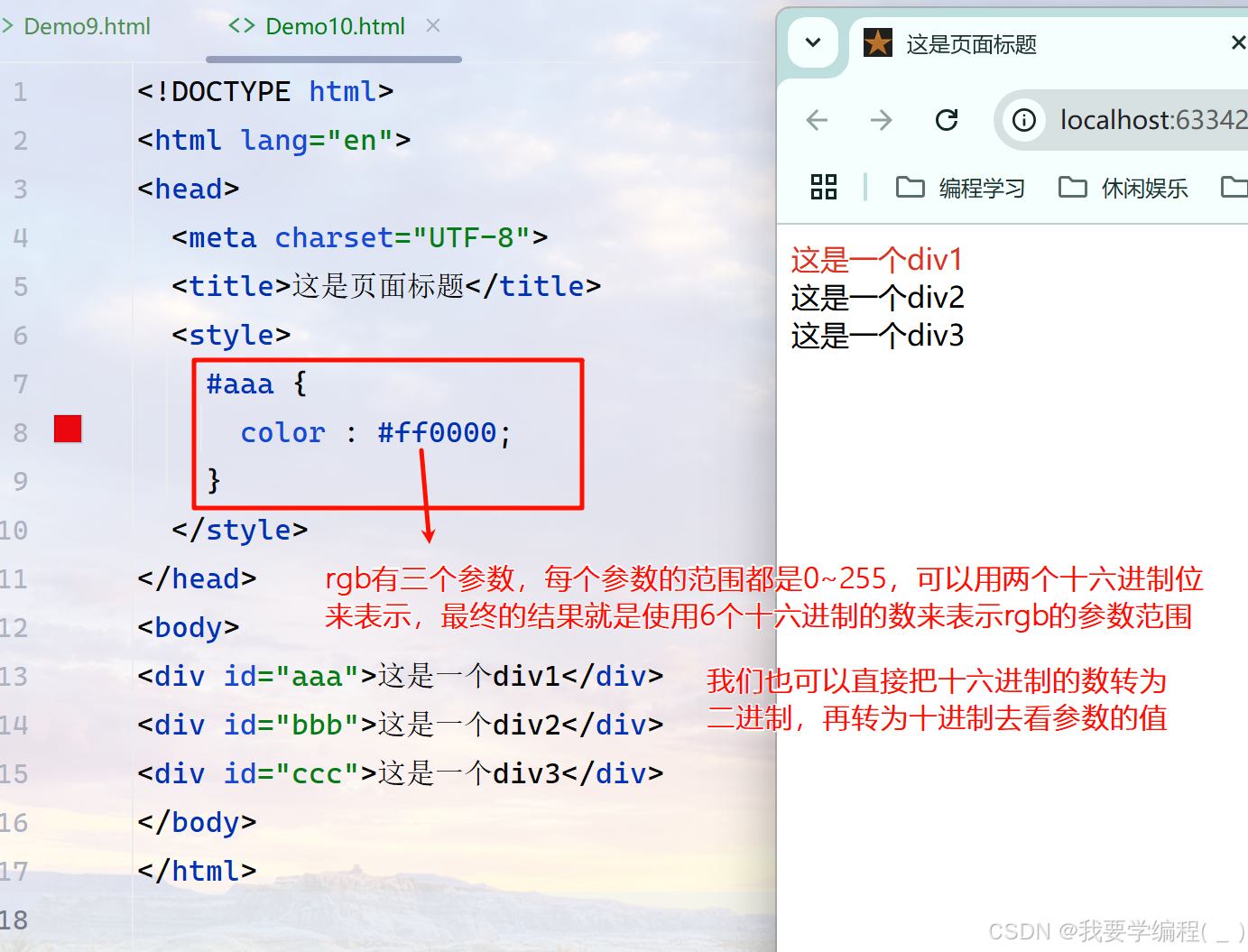The width and height of the screenshot is (1248, 952).
Task: Click line number 6 in the gutter
Action: pos(20,336)
